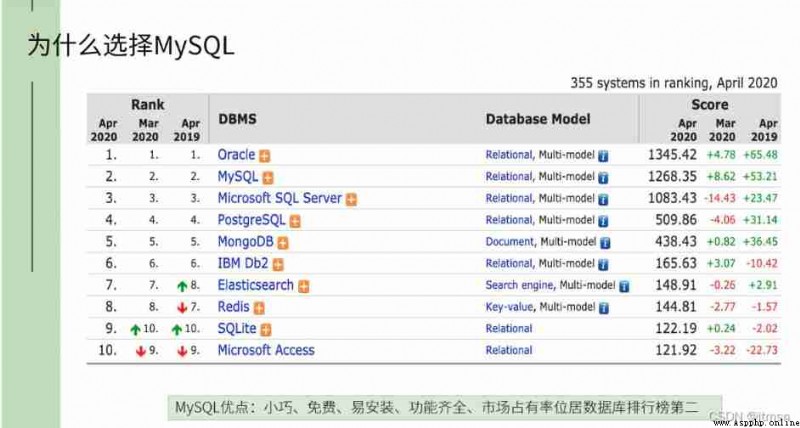This screenshot has width=800, height=428.
Task: Click the info icon in IBM Db2's row
Action: tap(603, 265)
